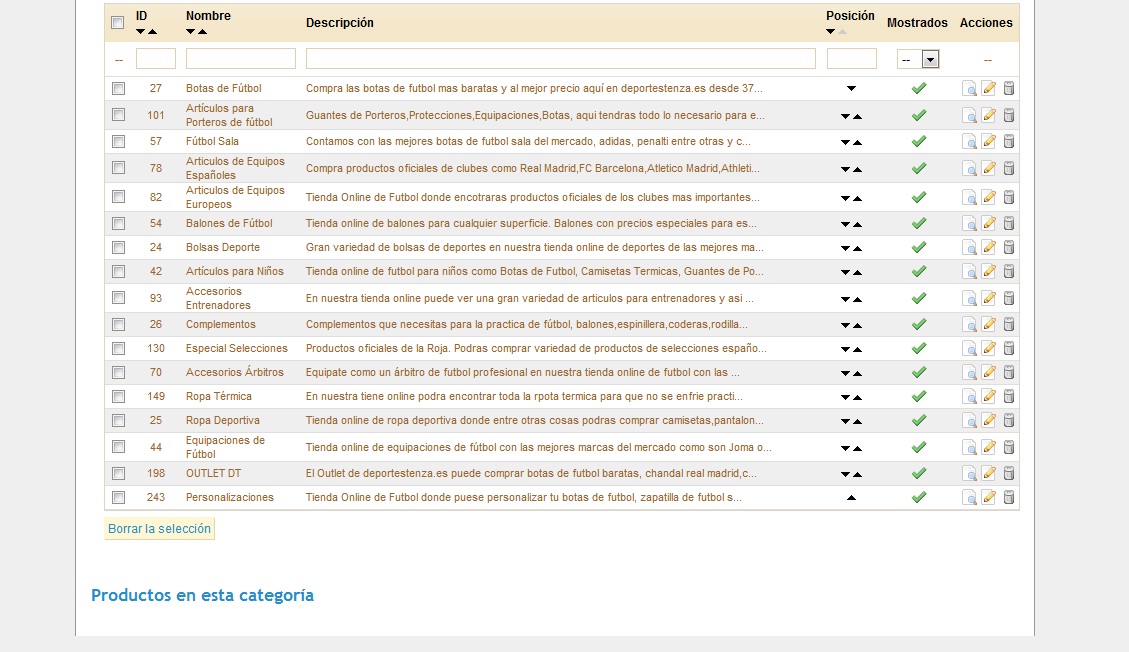Edit the Ropa Deportiva category

point(989,420)
